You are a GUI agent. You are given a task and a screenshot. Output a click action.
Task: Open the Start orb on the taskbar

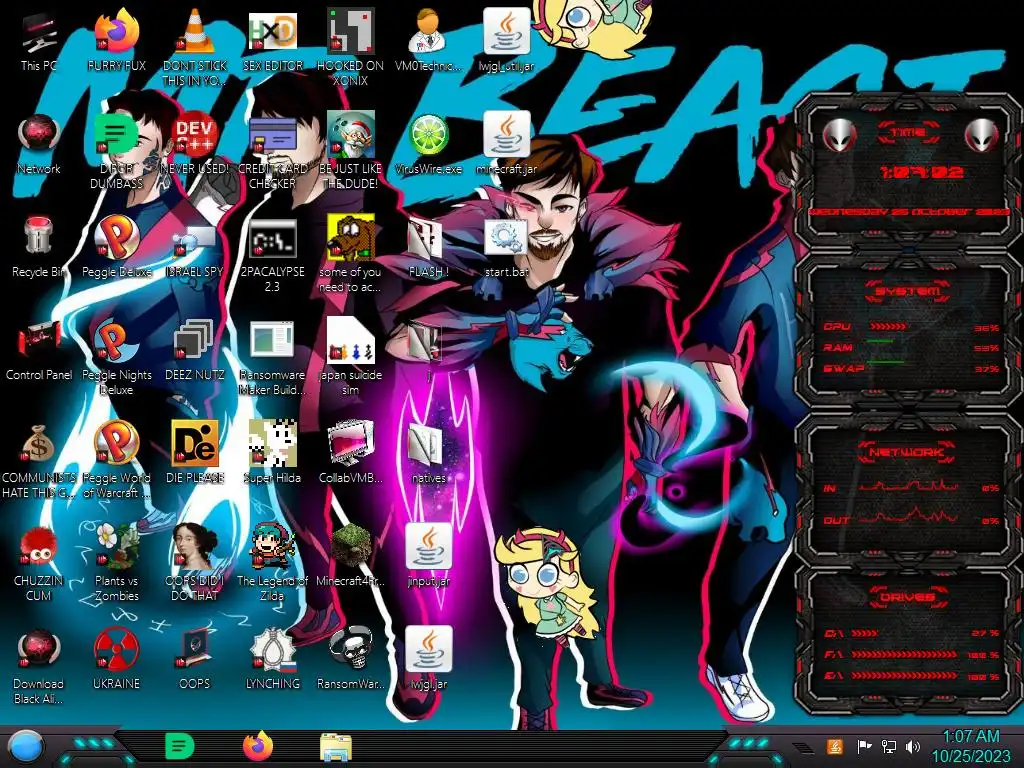click(26, 747)
